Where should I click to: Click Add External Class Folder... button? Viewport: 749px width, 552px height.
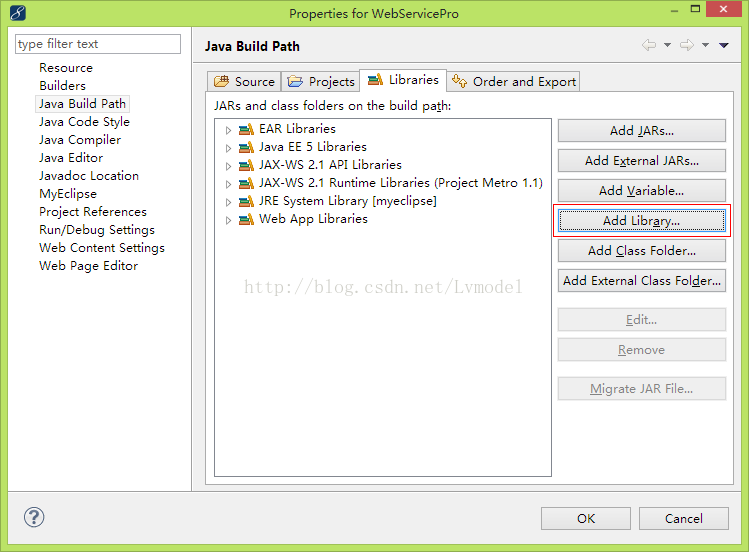coord(642,281)
